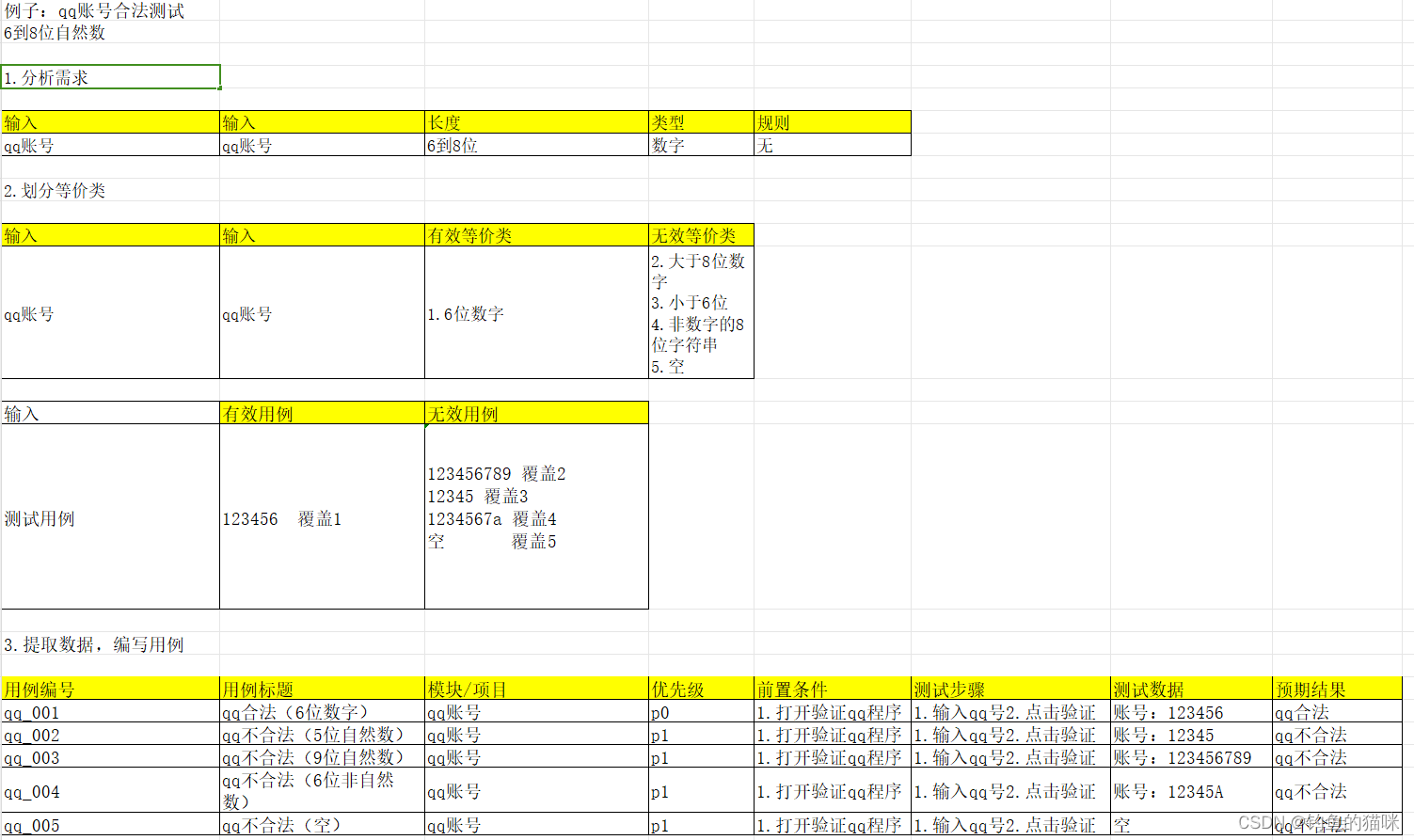Select the '类型' header cell

coord(701,122)
